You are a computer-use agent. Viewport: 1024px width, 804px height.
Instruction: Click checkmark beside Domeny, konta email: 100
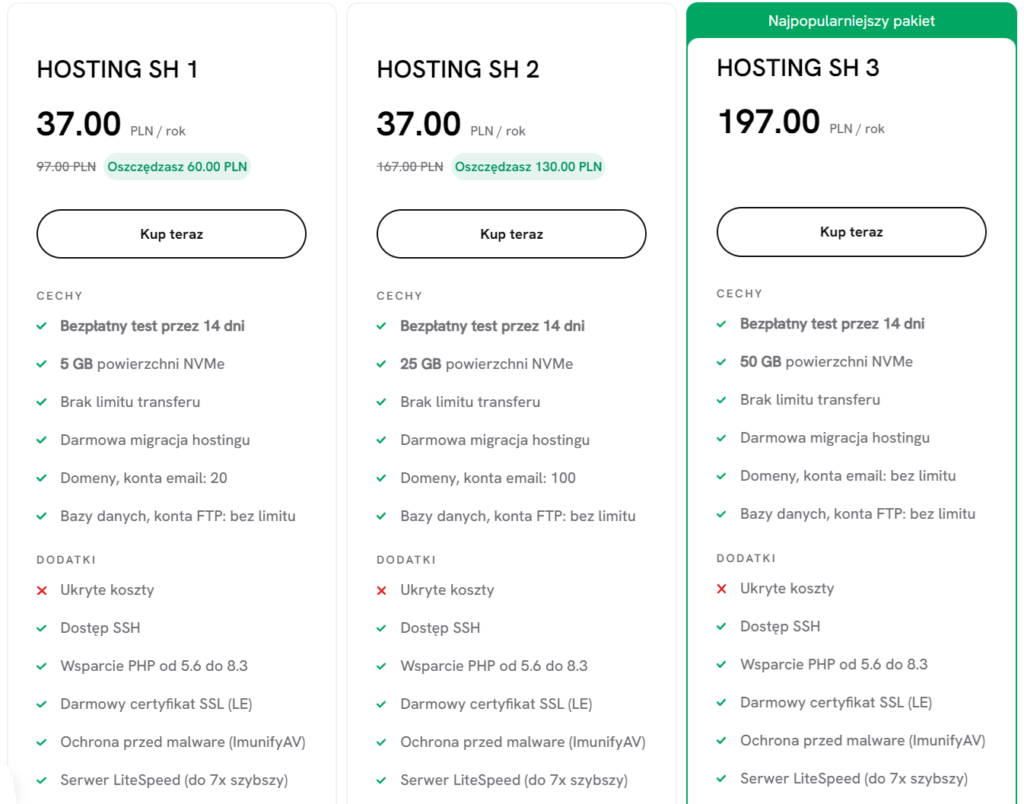(x=382, y=478)
